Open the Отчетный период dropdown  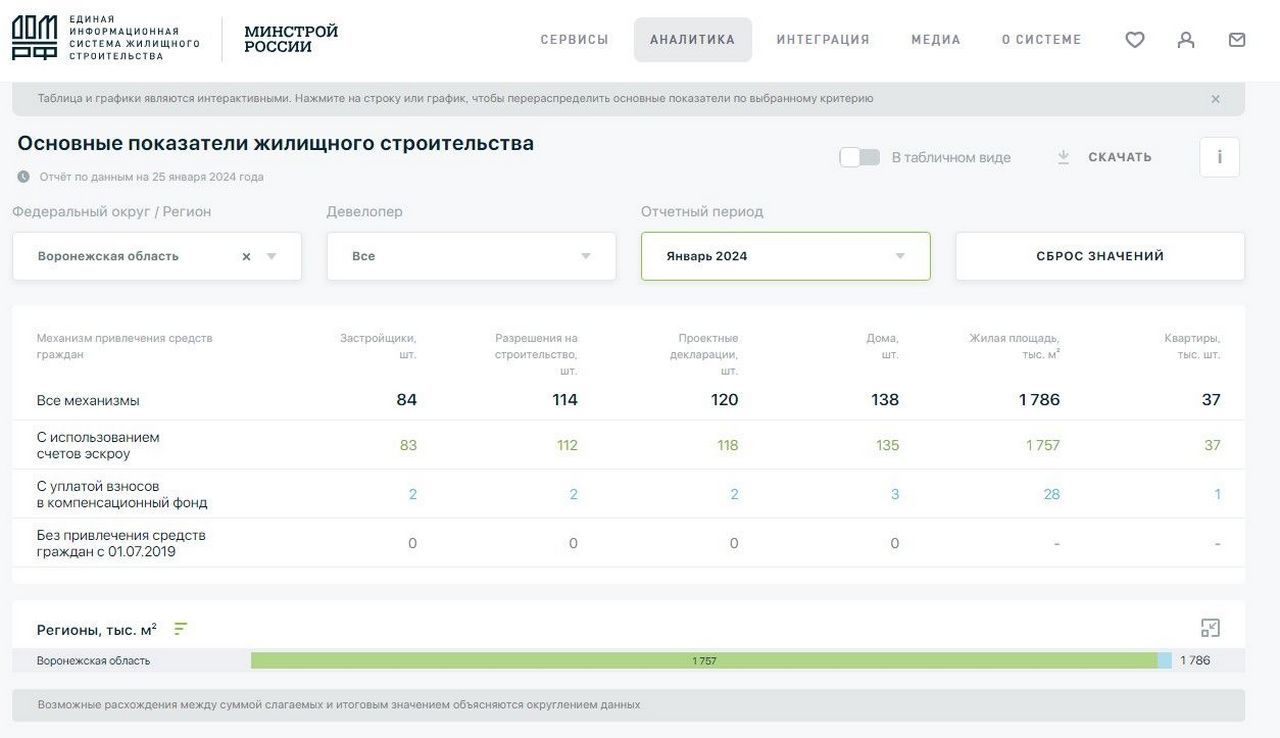tap(786, 257)
